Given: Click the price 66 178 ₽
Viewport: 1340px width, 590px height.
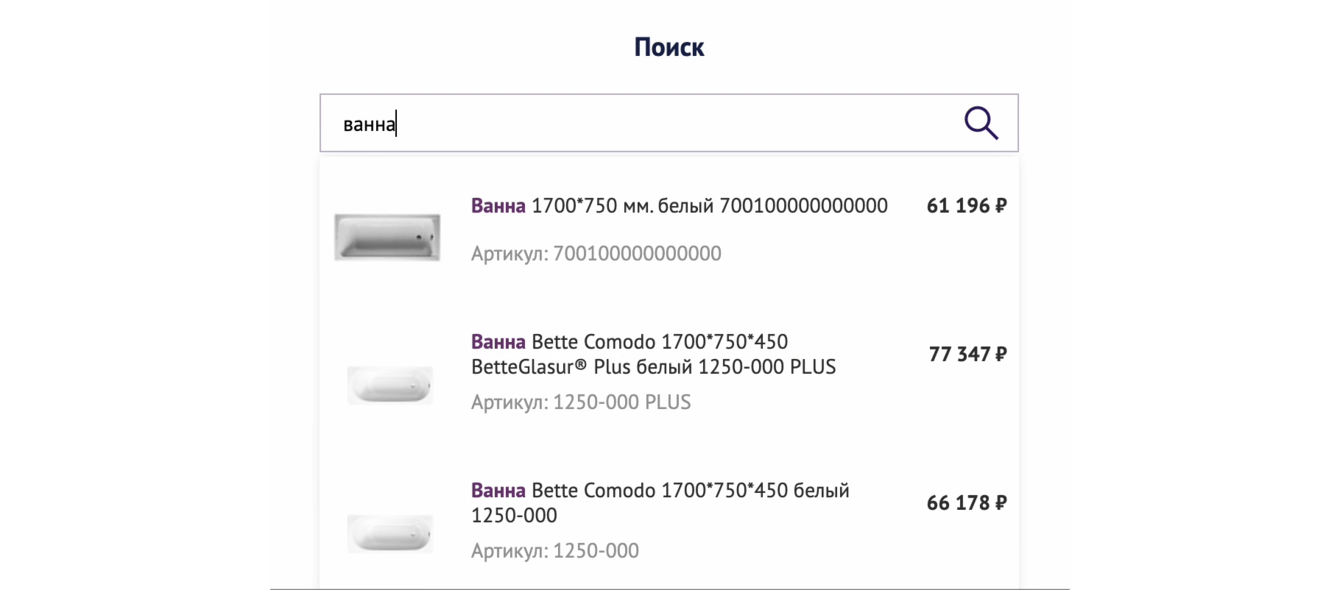Looking at the screenshot, I should 966,503.
